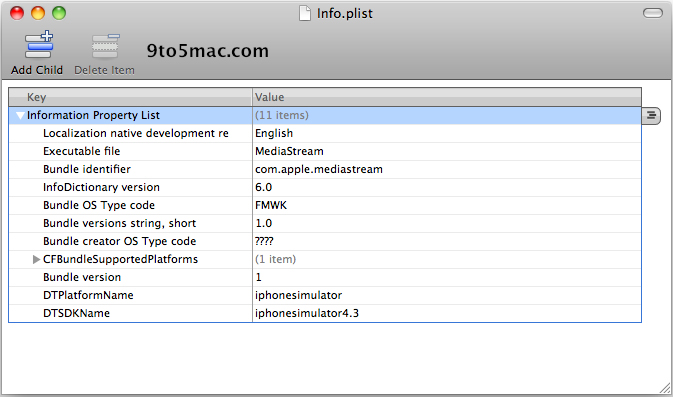The width and height of the screenshot is (673, 397).
Task: Select the Executable file key
Action: (82, 151)
